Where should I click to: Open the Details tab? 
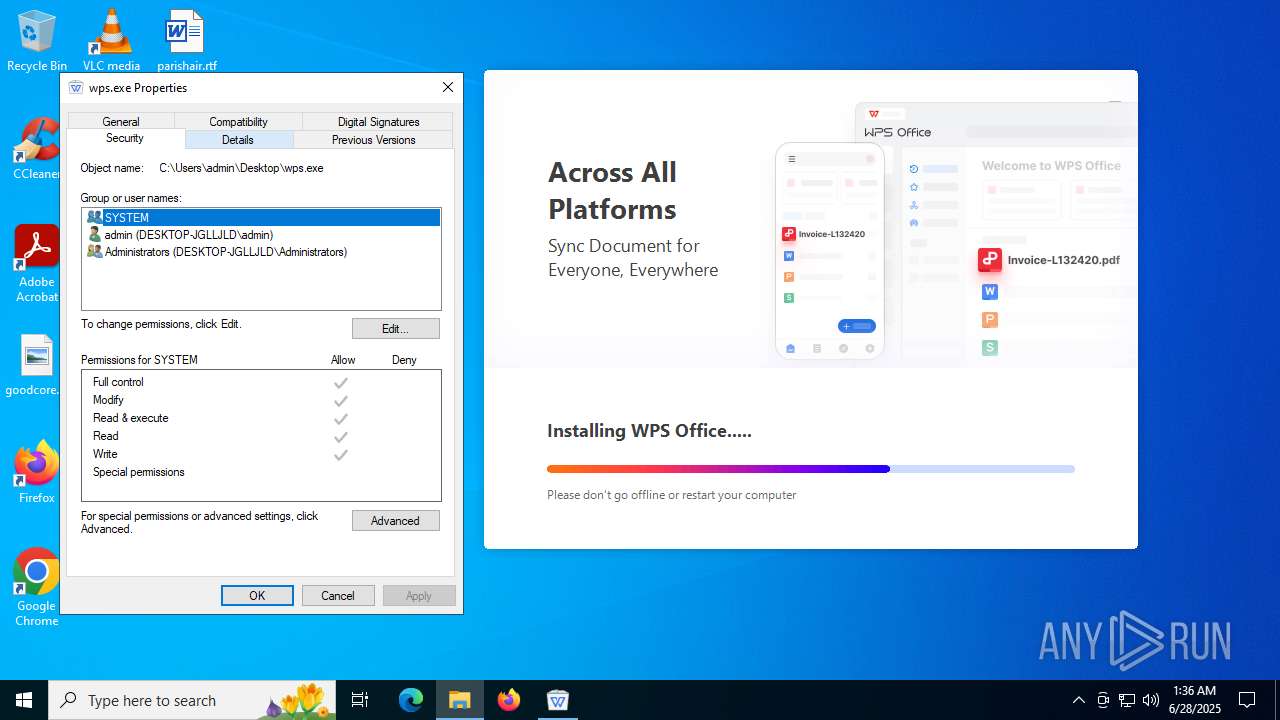238,140
